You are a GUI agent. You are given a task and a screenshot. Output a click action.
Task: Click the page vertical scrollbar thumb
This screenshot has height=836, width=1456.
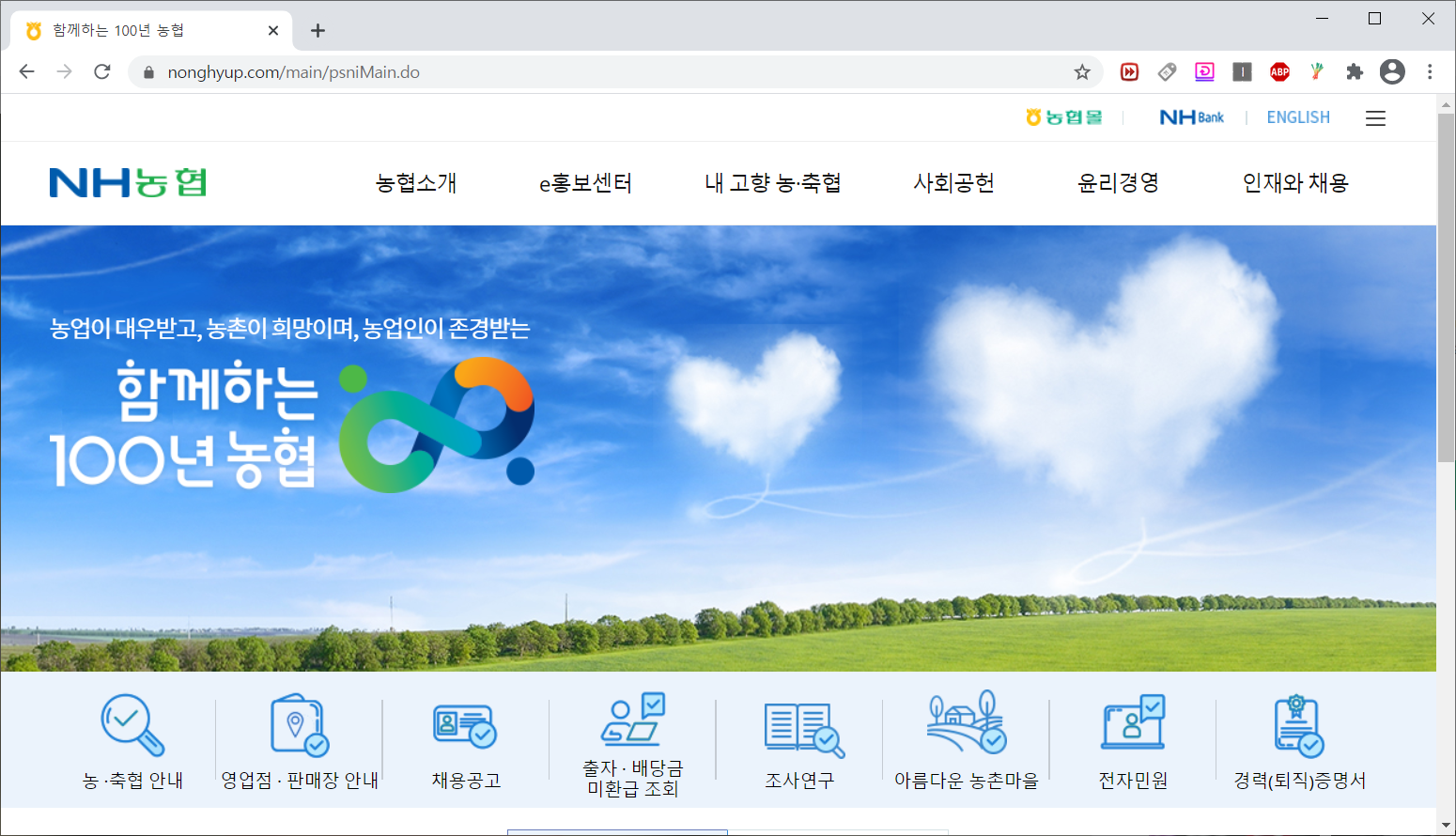pyautogui.click(x=1446, y=286)
